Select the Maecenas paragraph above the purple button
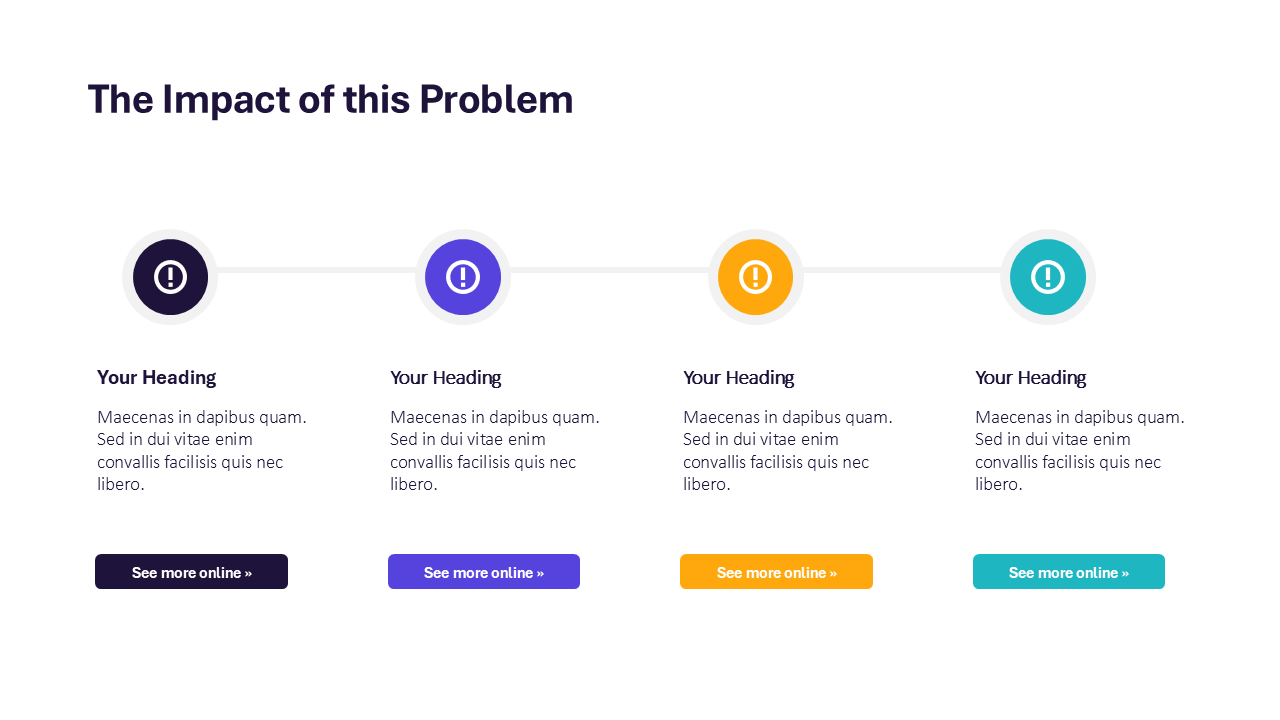 [x=494, y=450]
